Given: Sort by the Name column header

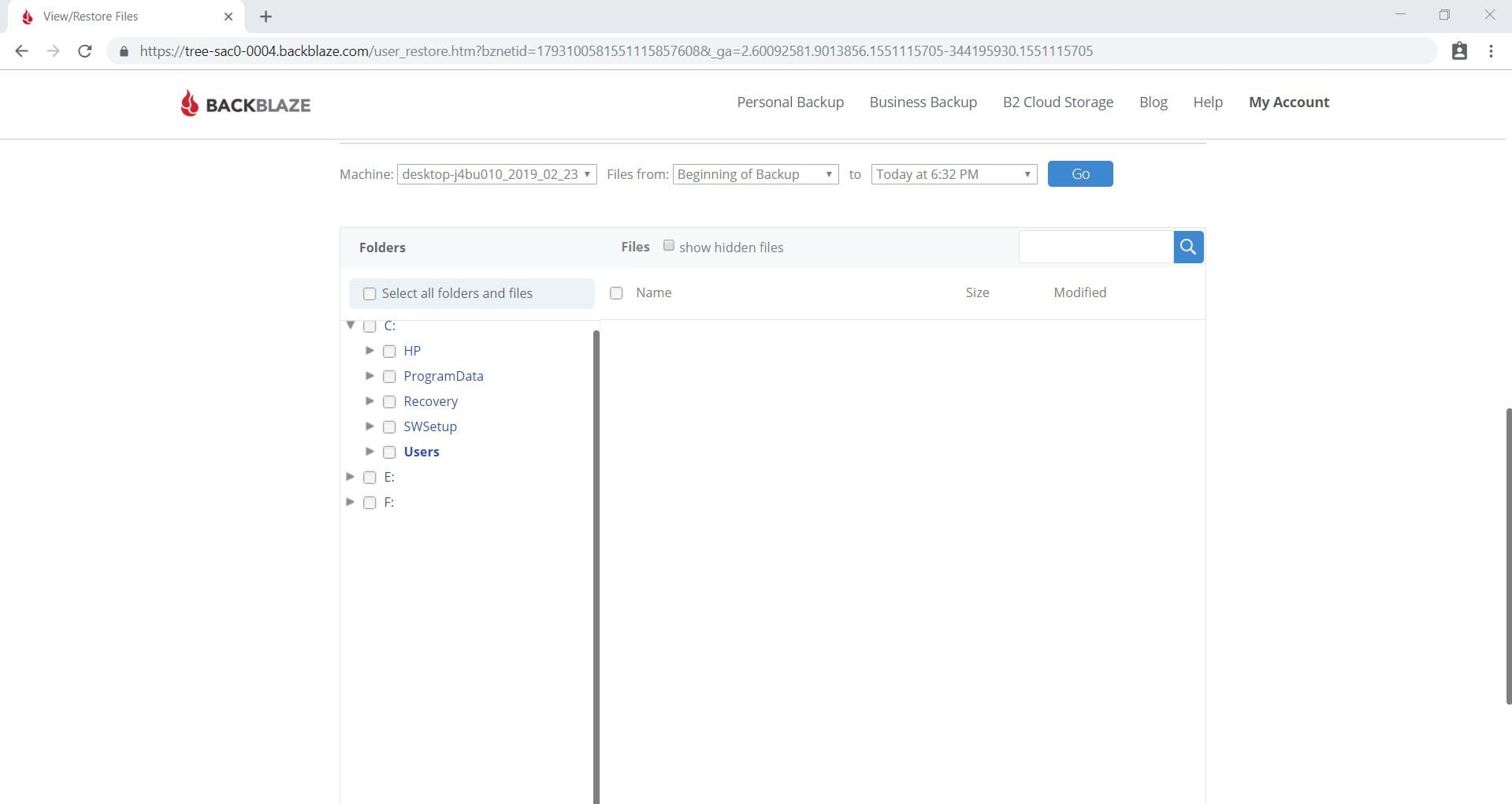Looking at the screenshot, I should [x=654, y=292].
